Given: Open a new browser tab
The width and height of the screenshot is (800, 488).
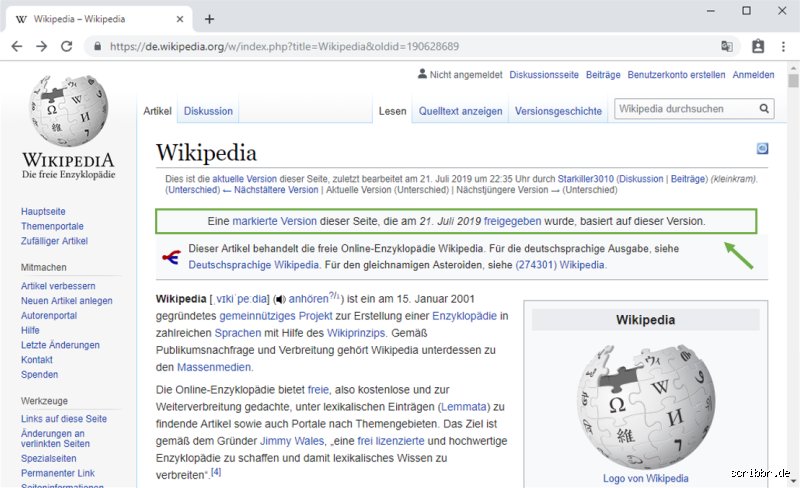Looking at the screenshot, I should click(209, 19).
